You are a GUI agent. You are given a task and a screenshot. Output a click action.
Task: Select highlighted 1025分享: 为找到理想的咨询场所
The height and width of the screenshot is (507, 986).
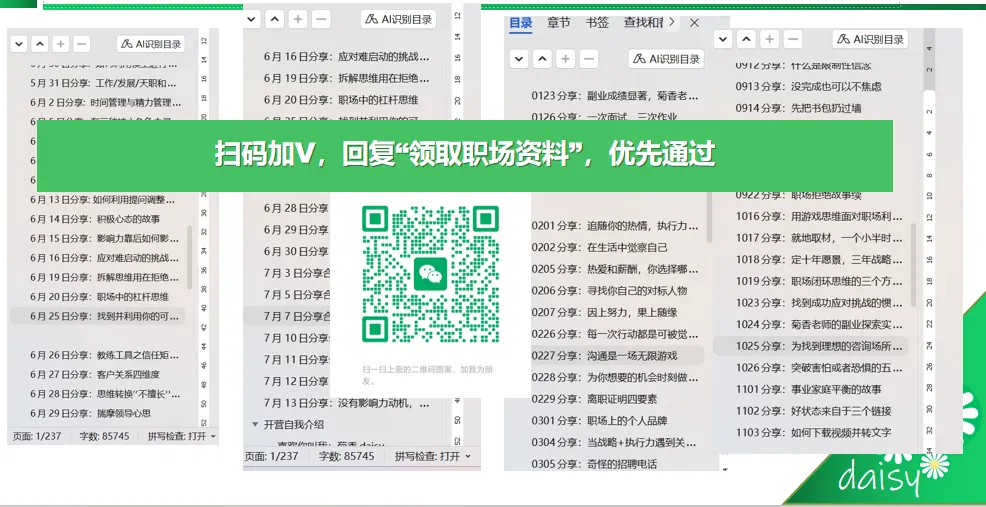pos(811,346)
